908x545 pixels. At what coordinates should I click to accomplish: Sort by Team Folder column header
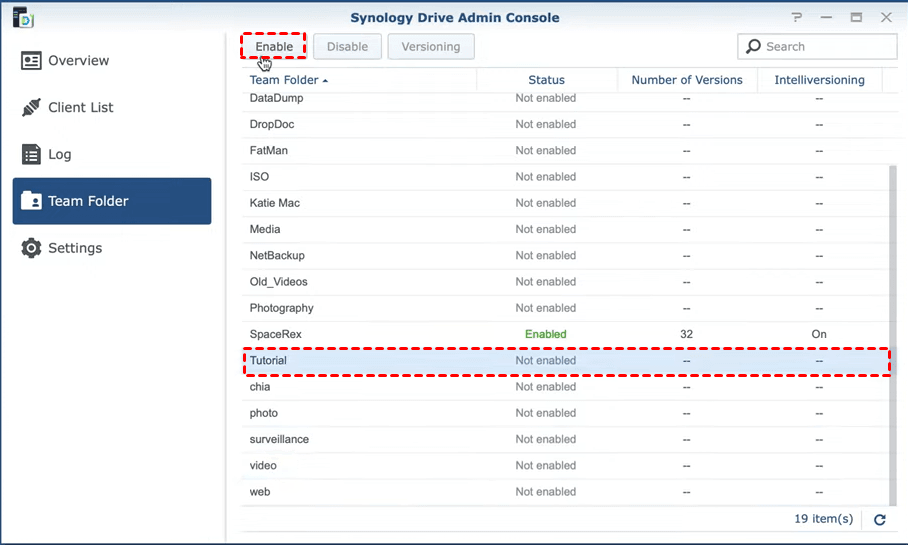click(x=284, y=80)
